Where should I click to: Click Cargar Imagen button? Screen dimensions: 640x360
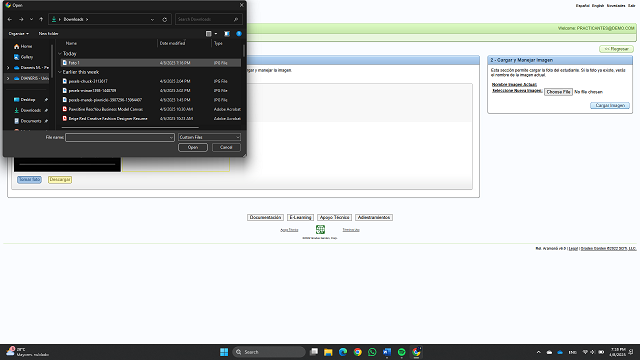click(x=610, y=105)
